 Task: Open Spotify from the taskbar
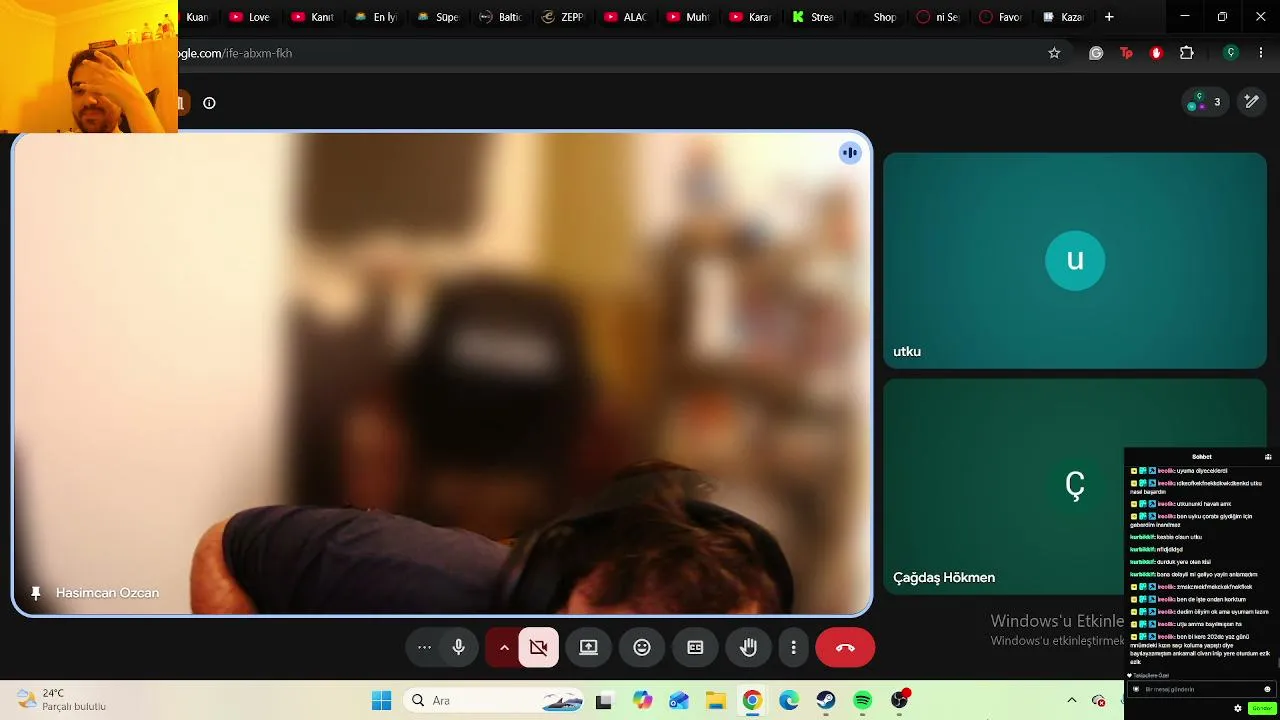click(863, 701)
